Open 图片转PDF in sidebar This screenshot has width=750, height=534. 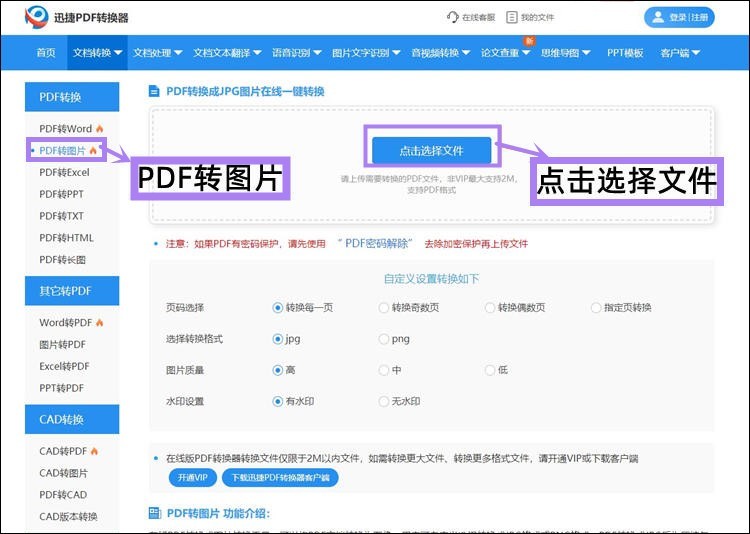62,345
